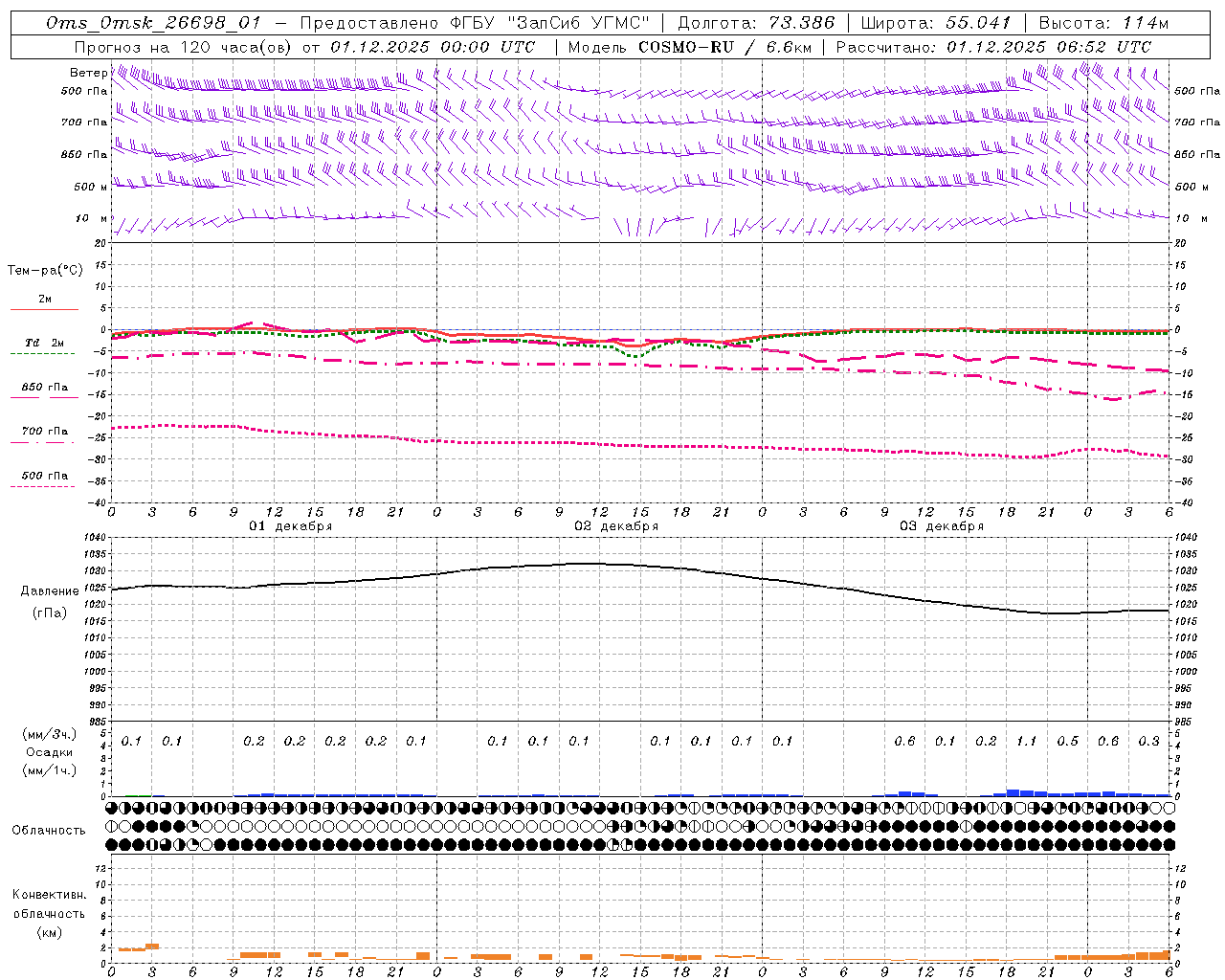Viewport: 1225px width, 980px height.
Task: Click the station title Oms_Omsk_26698_01
Action: [x=153, y=23]
